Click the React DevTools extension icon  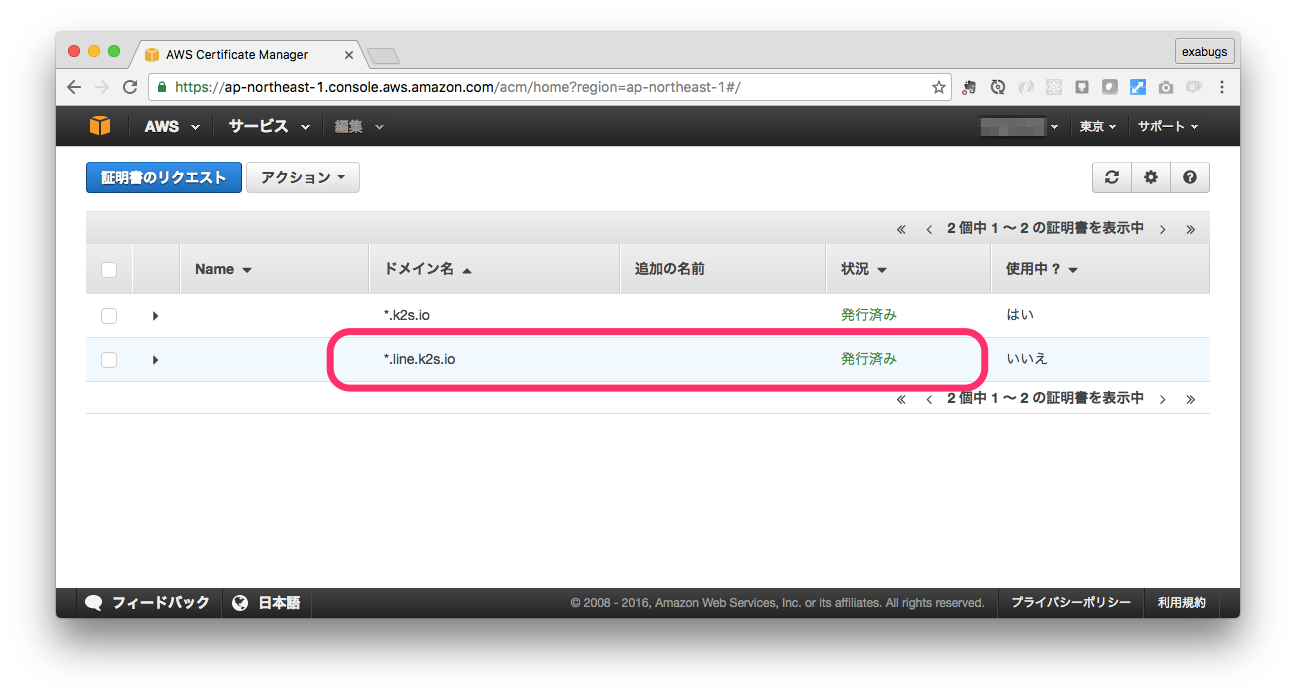pos(1053,87)
